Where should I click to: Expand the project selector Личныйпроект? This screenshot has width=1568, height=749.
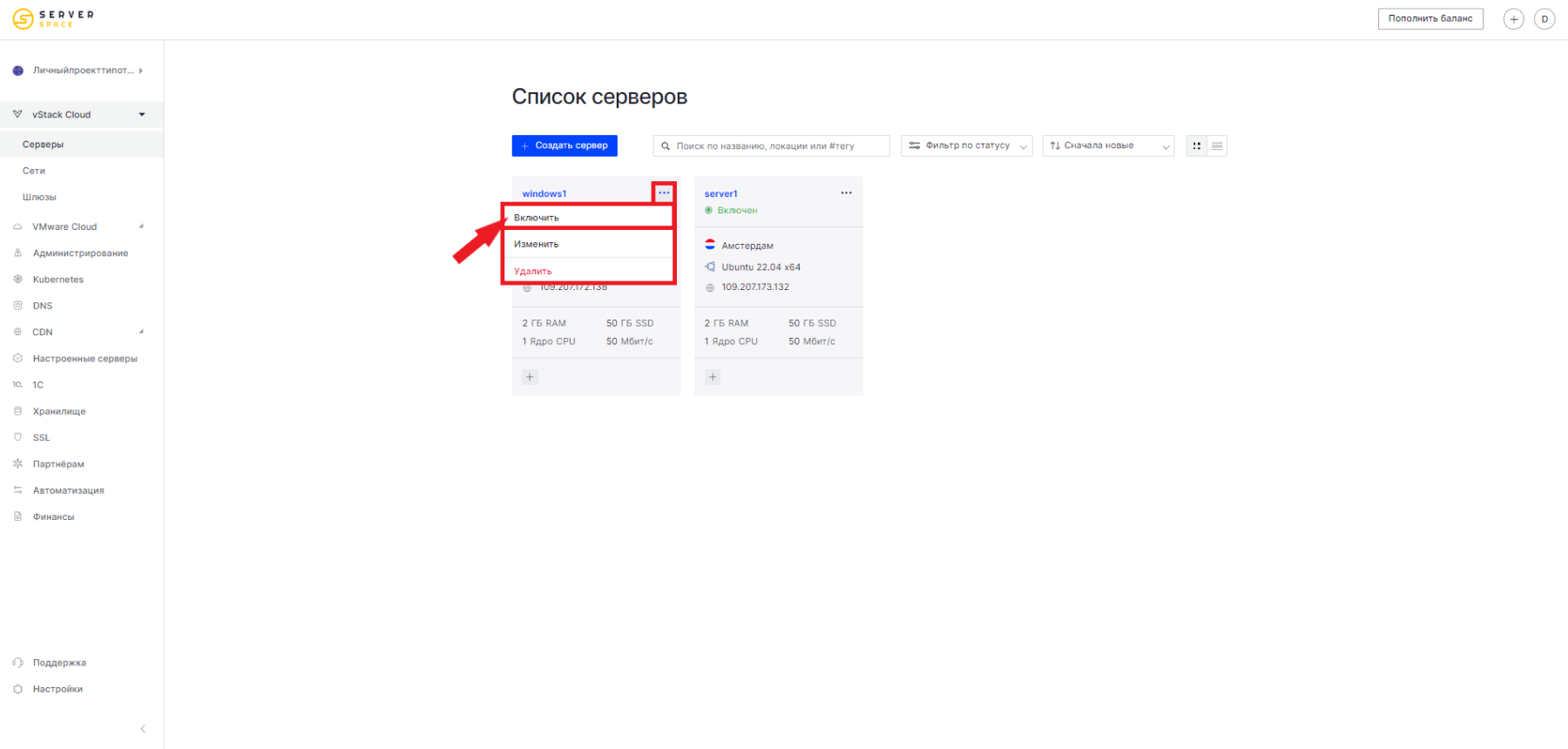point(141,71)
